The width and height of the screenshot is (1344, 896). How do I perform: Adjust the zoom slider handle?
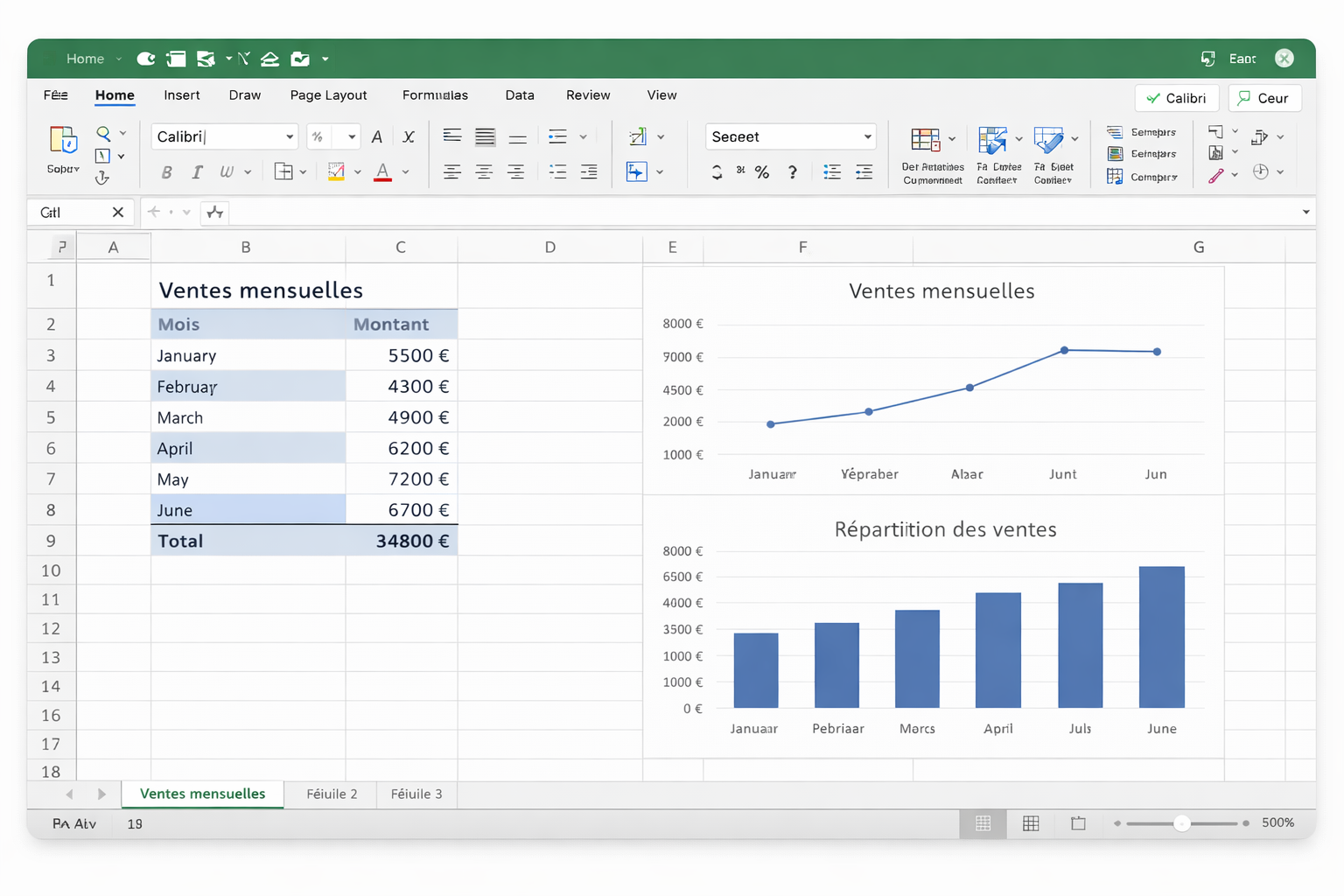[1181, 823]
